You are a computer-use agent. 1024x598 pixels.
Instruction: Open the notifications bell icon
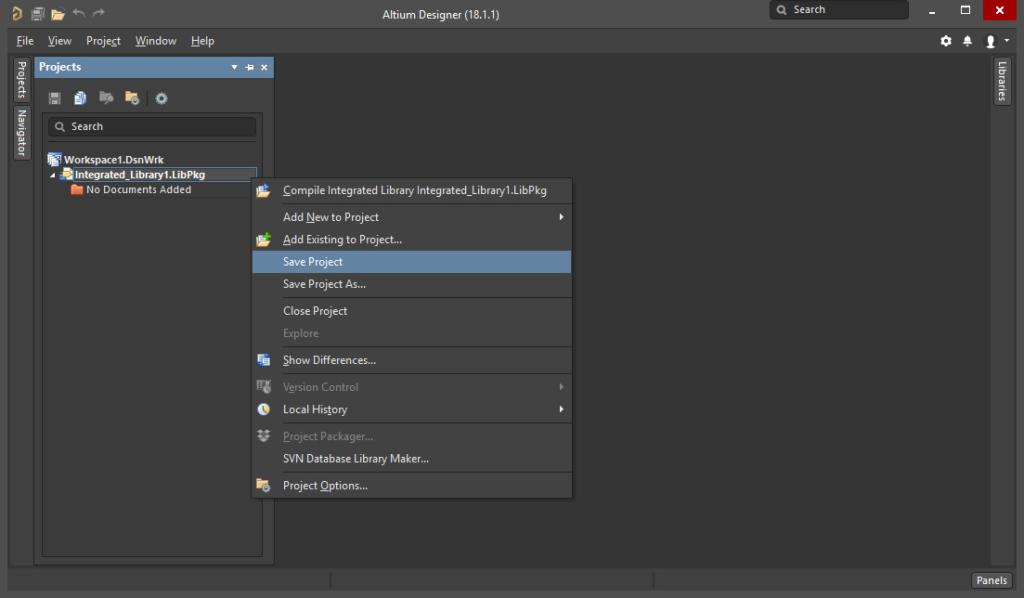click(x=968, y=41)
